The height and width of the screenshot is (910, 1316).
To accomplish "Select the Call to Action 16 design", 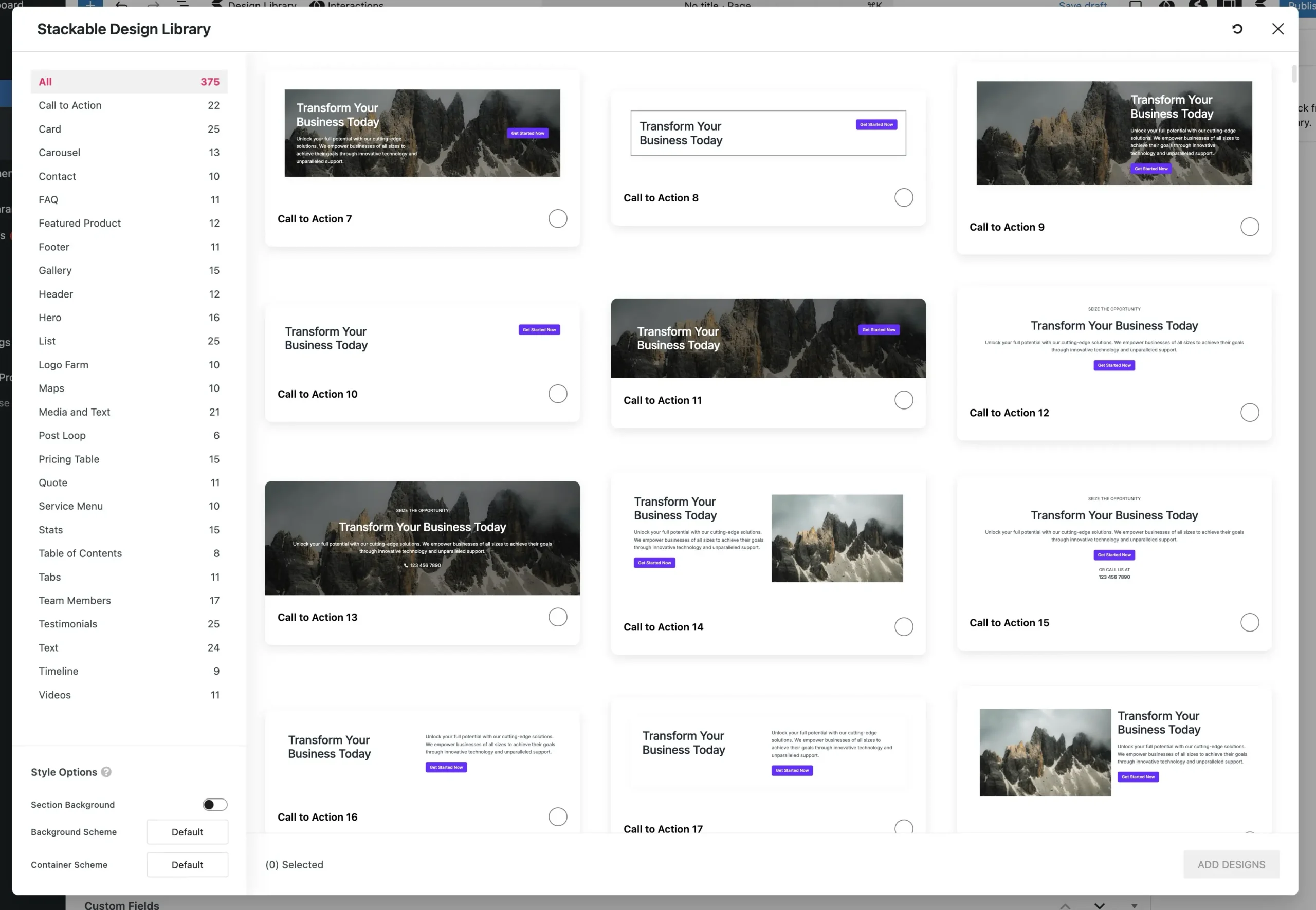I will point(557,816).
